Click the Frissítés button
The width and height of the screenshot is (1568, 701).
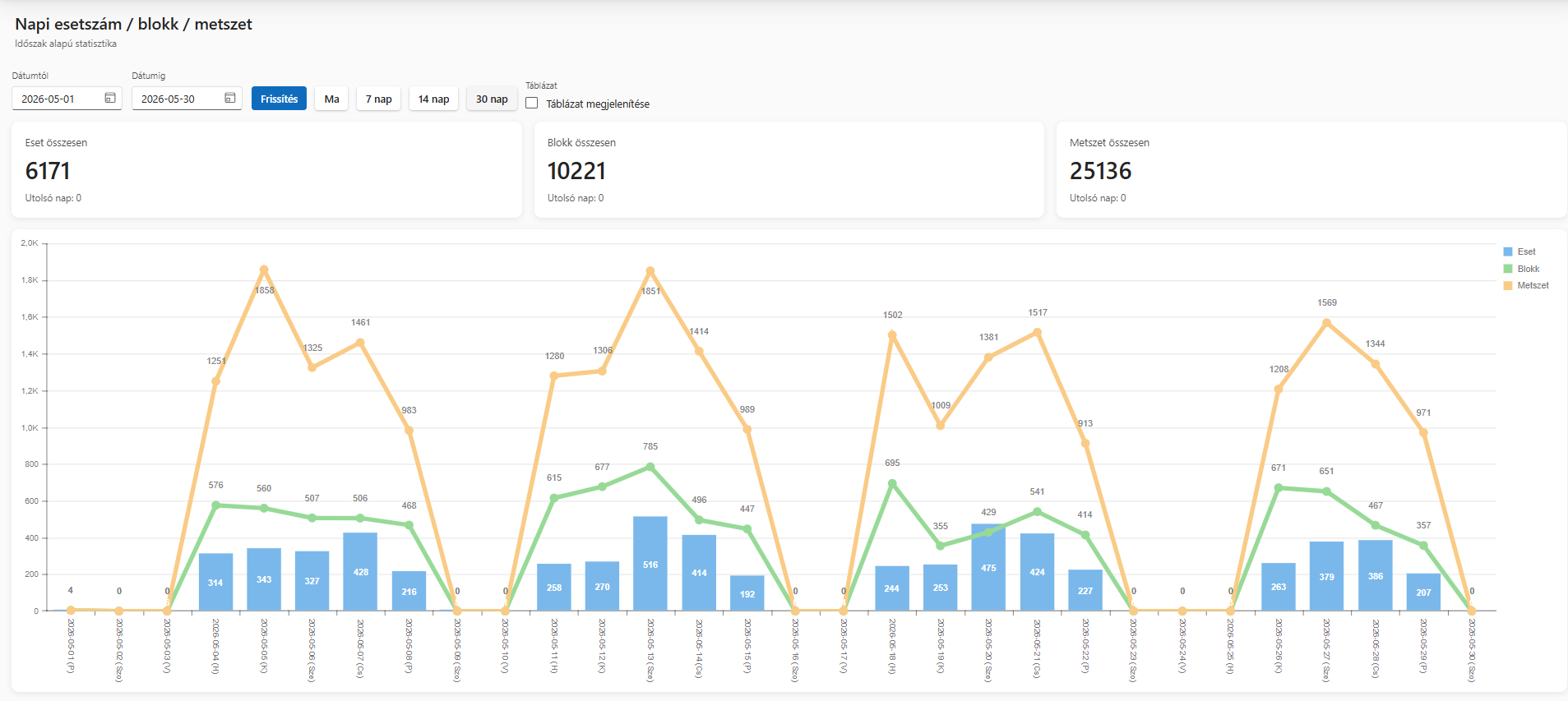pos(280,99)
